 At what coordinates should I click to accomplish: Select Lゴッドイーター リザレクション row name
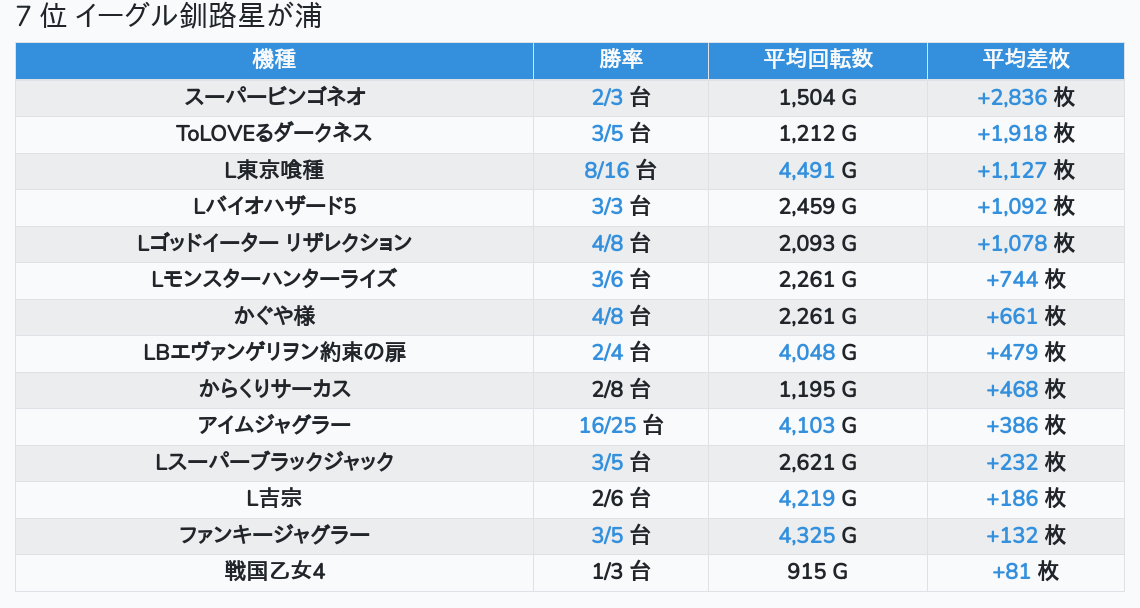(x=274, y=243)
